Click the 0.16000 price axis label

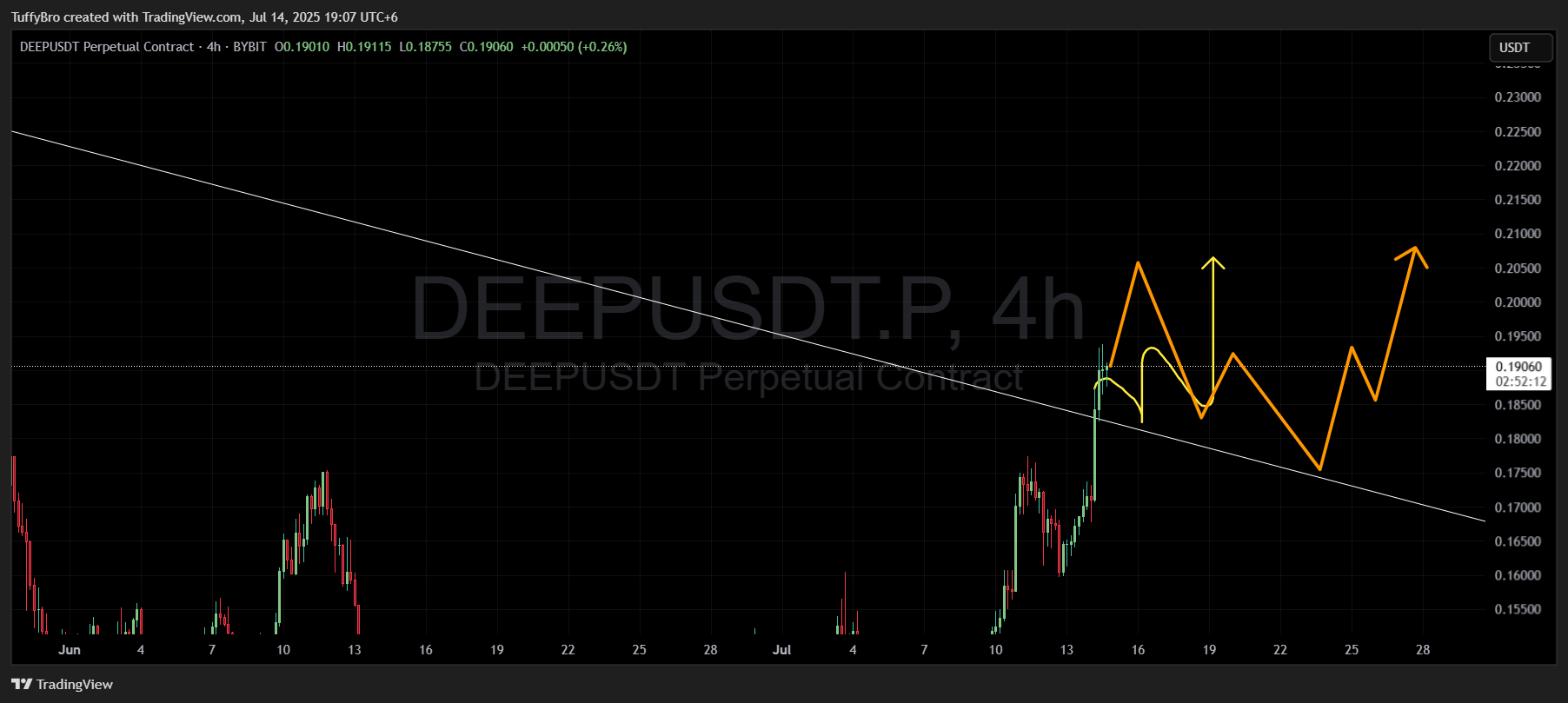1518,575
